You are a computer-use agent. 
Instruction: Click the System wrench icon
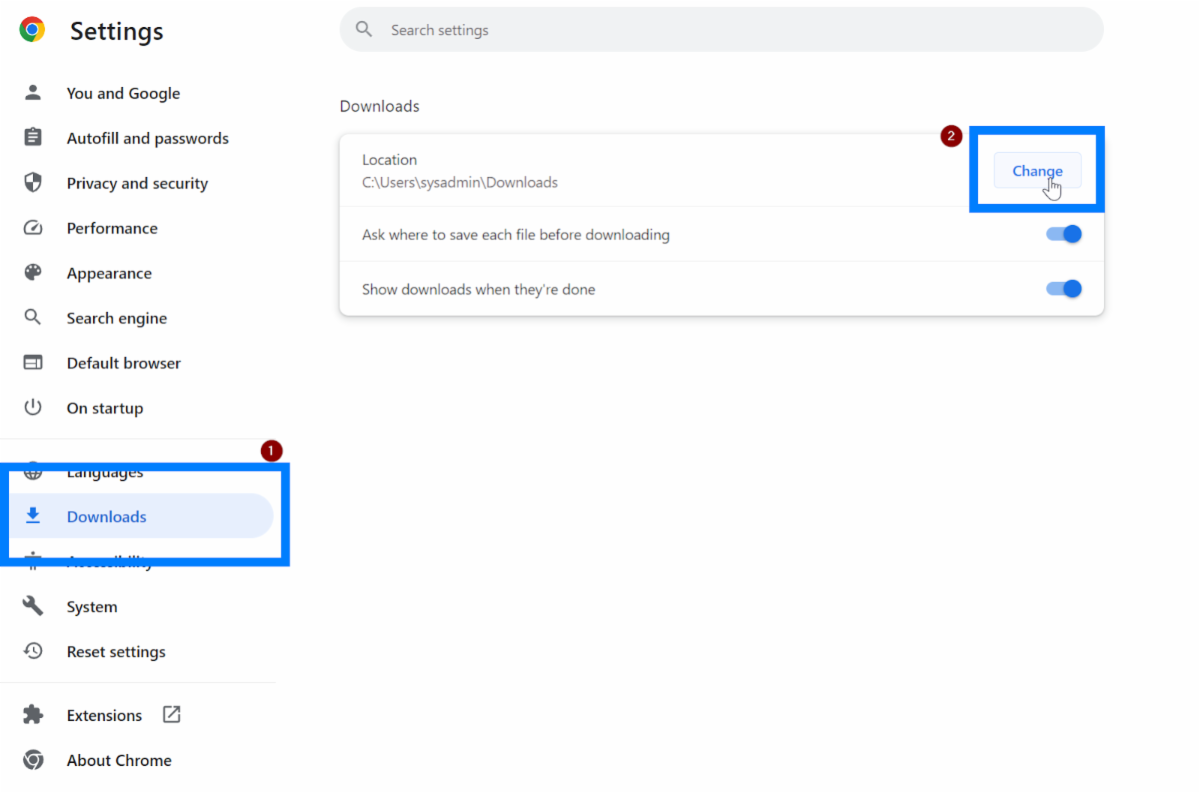[33, 607]
